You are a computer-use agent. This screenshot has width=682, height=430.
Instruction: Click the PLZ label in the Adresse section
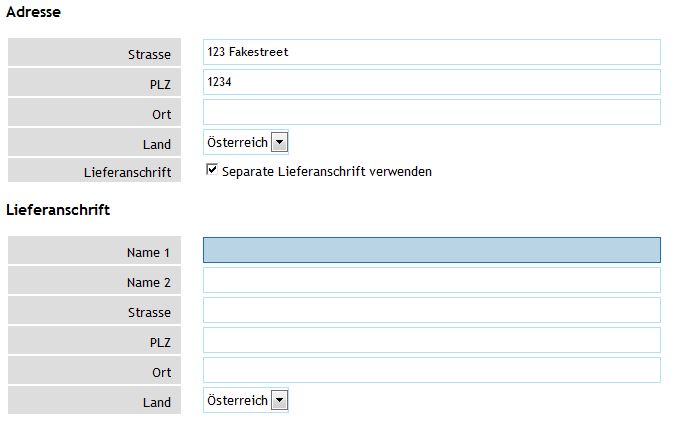tap(159, 85)
